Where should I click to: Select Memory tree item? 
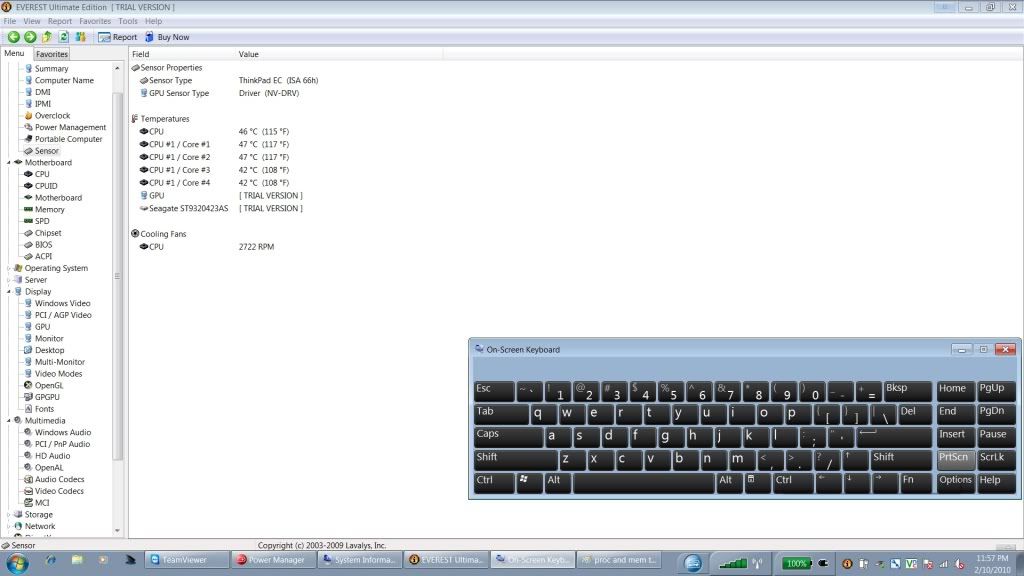tap(50, 210)
